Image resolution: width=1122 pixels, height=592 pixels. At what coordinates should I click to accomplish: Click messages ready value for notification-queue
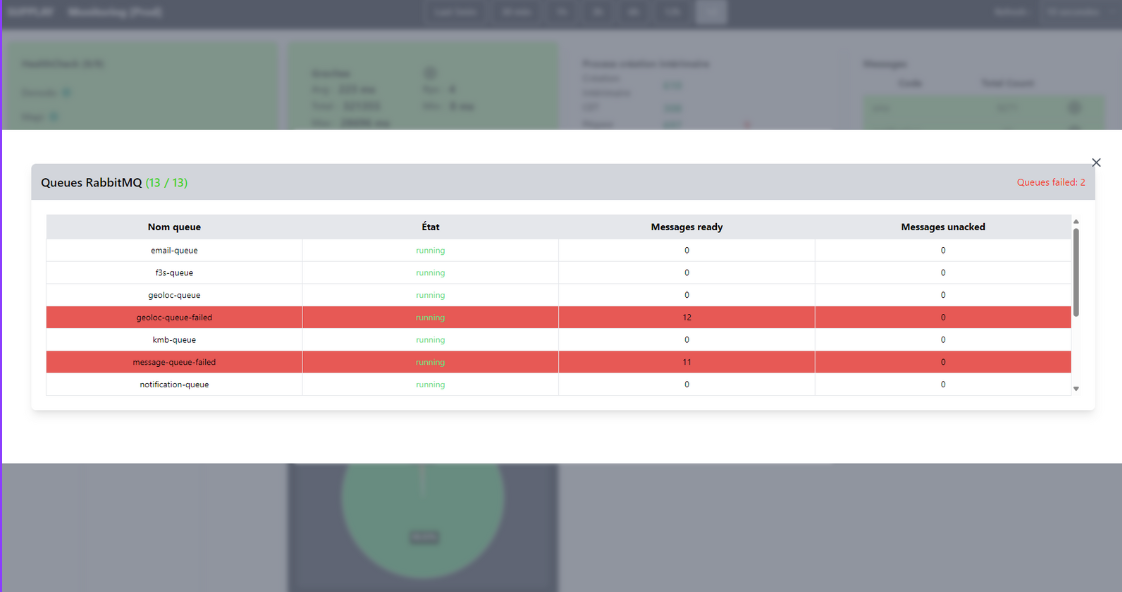pos(686,384)
